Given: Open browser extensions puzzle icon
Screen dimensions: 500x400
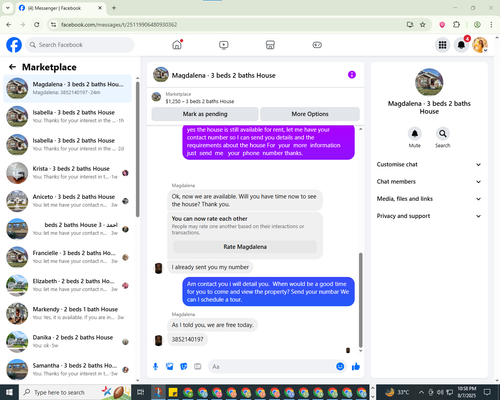Looking at the screenshot, I should point(456,25).
